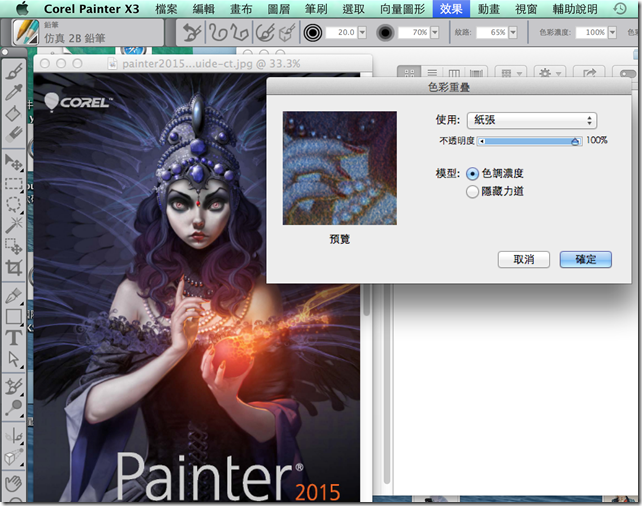Select the Rectangular Selection tool
The height and width of the screenshot is (506, 642).
[x=14, y=183]
